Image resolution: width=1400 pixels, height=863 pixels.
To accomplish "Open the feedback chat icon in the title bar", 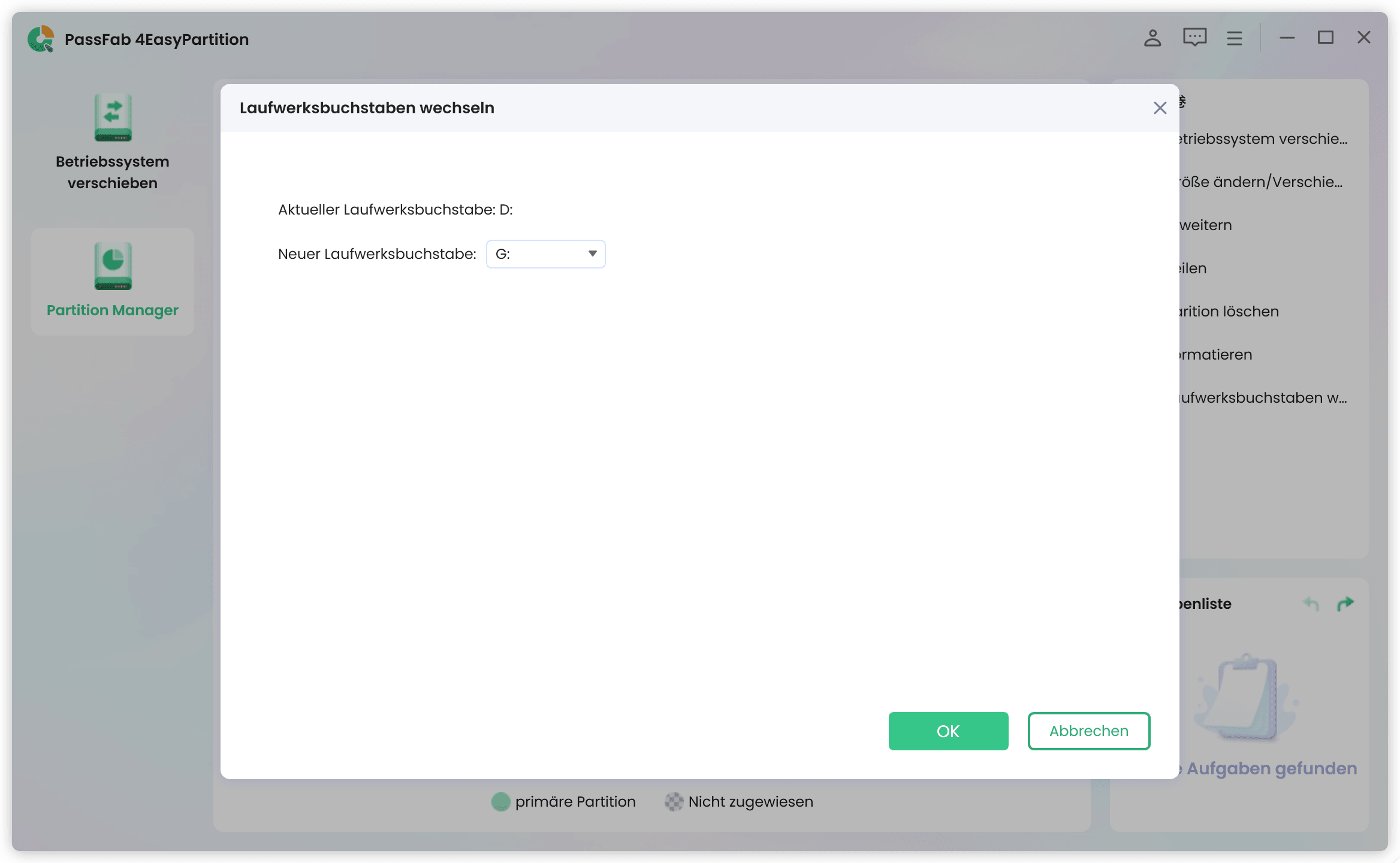I will click(x=1194, y=38).
